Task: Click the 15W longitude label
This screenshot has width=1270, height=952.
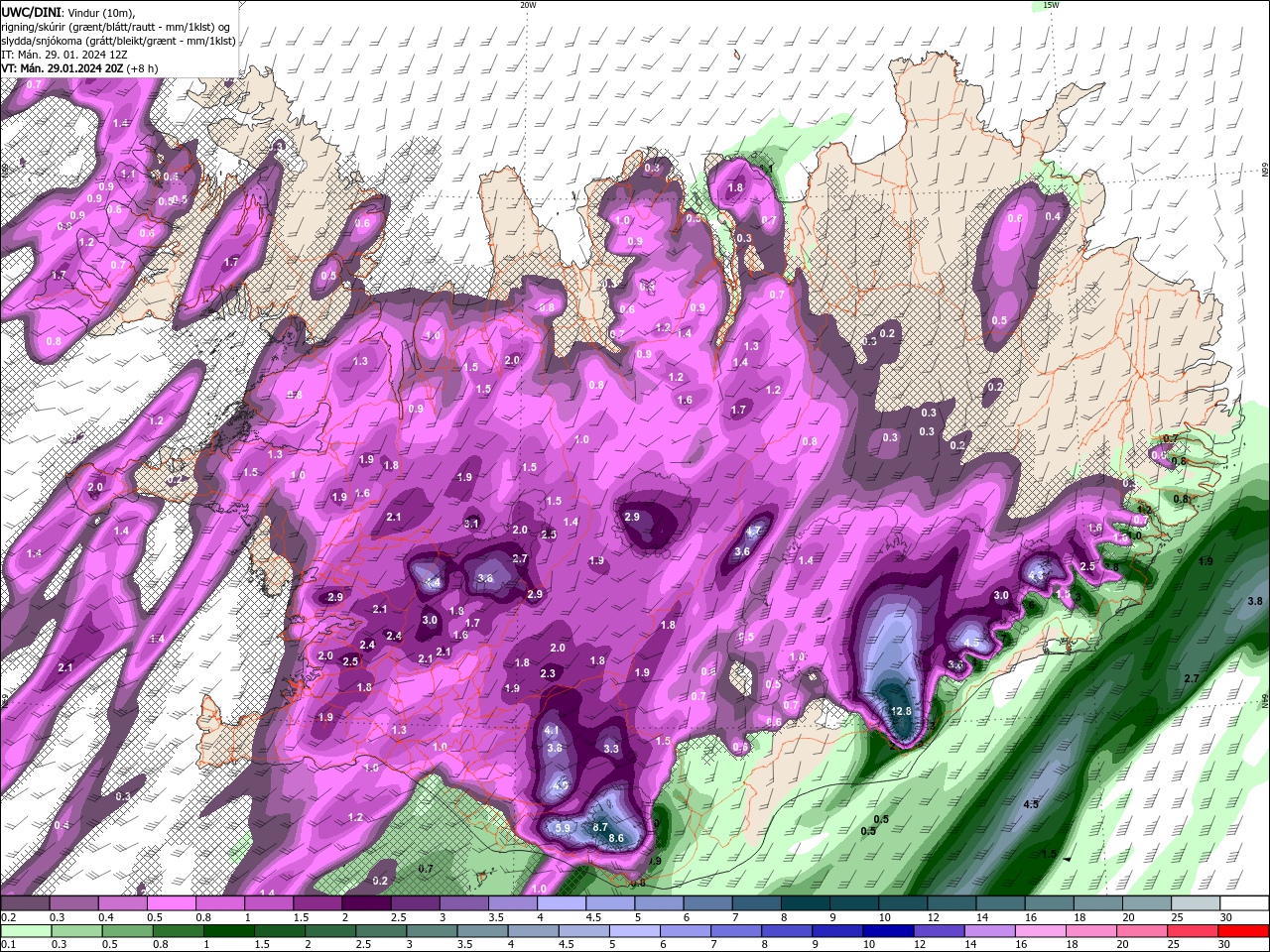Action: point(1051,5)
